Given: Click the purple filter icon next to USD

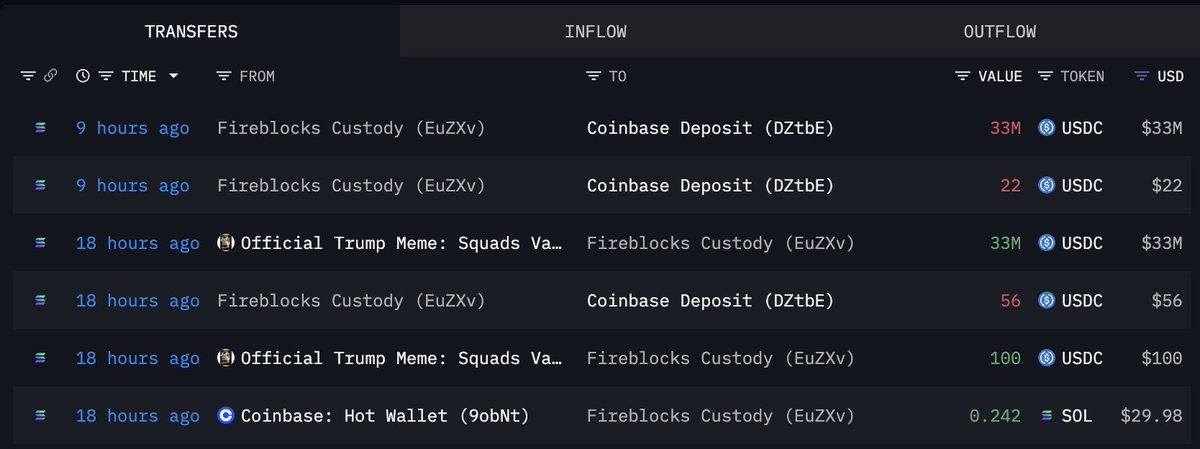Looking at the screenshot, I should tap(1141, 76).
